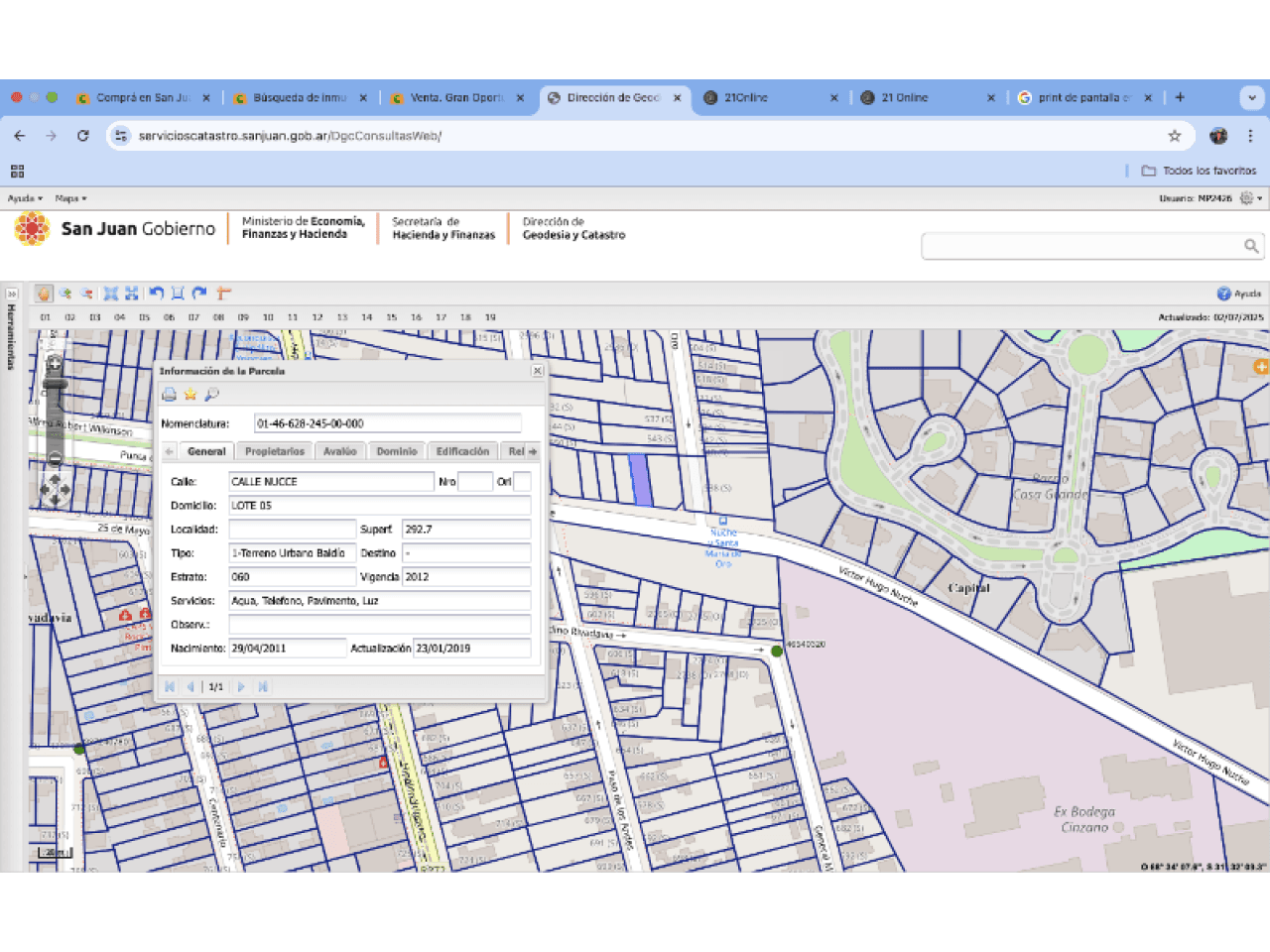Click the map zoom slider handle
Image resolution: width=1270 pixels, height=952 pixels.
click(55, 385)
